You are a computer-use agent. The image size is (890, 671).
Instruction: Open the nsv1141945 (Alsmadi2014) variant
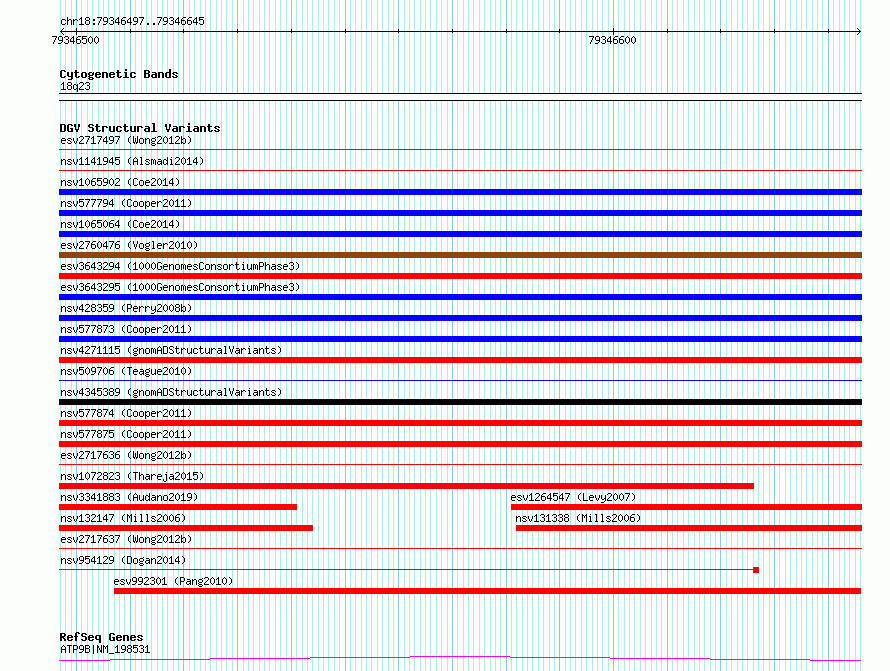[x=132, y=161]
